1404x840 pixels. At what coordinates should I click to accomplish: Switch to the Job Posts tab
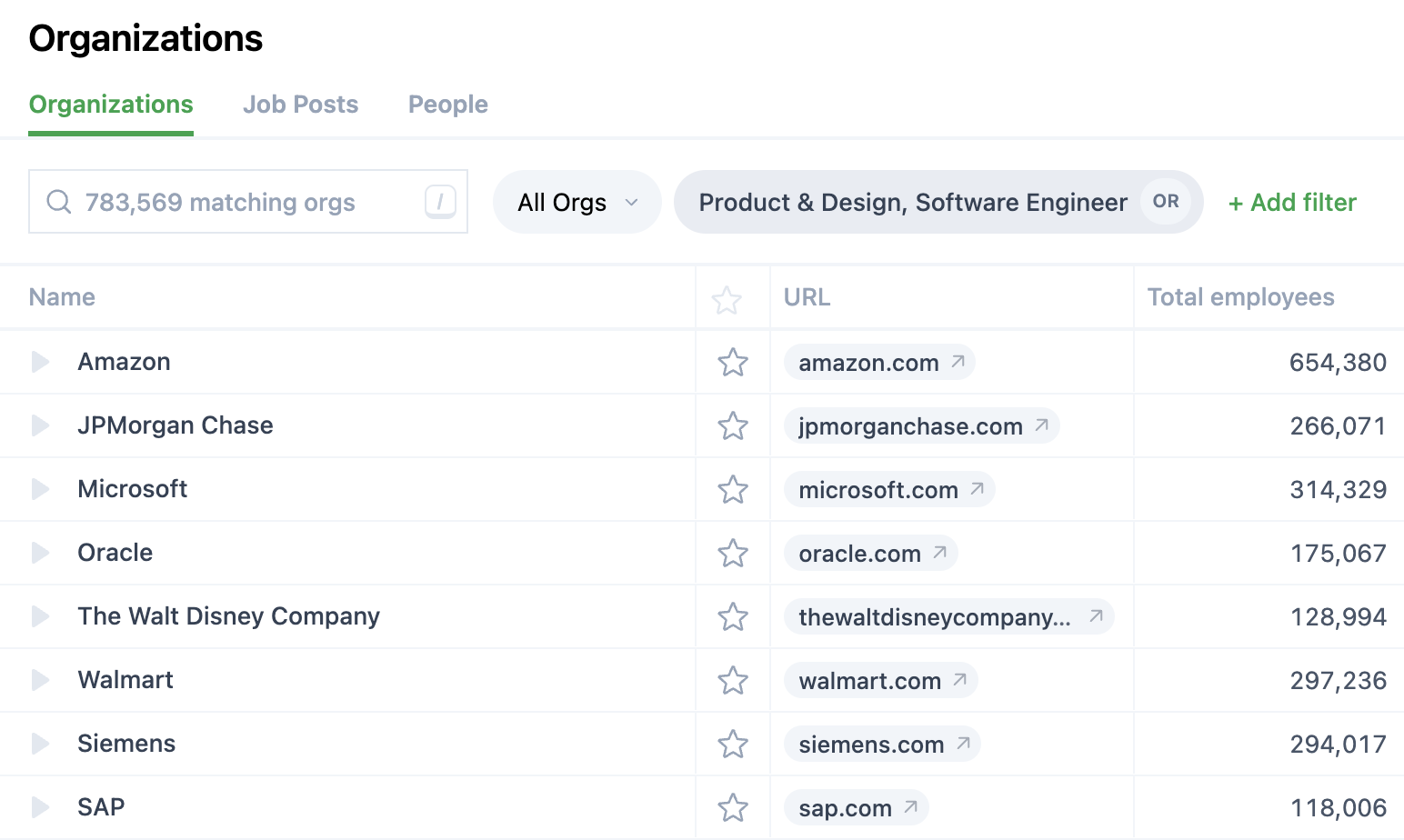(300, 105)
